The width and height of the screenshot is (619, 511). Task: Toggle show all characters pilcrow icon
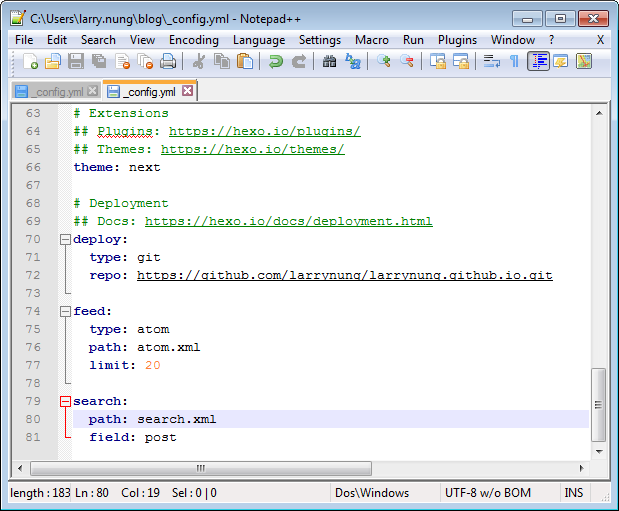pos(514,61)
